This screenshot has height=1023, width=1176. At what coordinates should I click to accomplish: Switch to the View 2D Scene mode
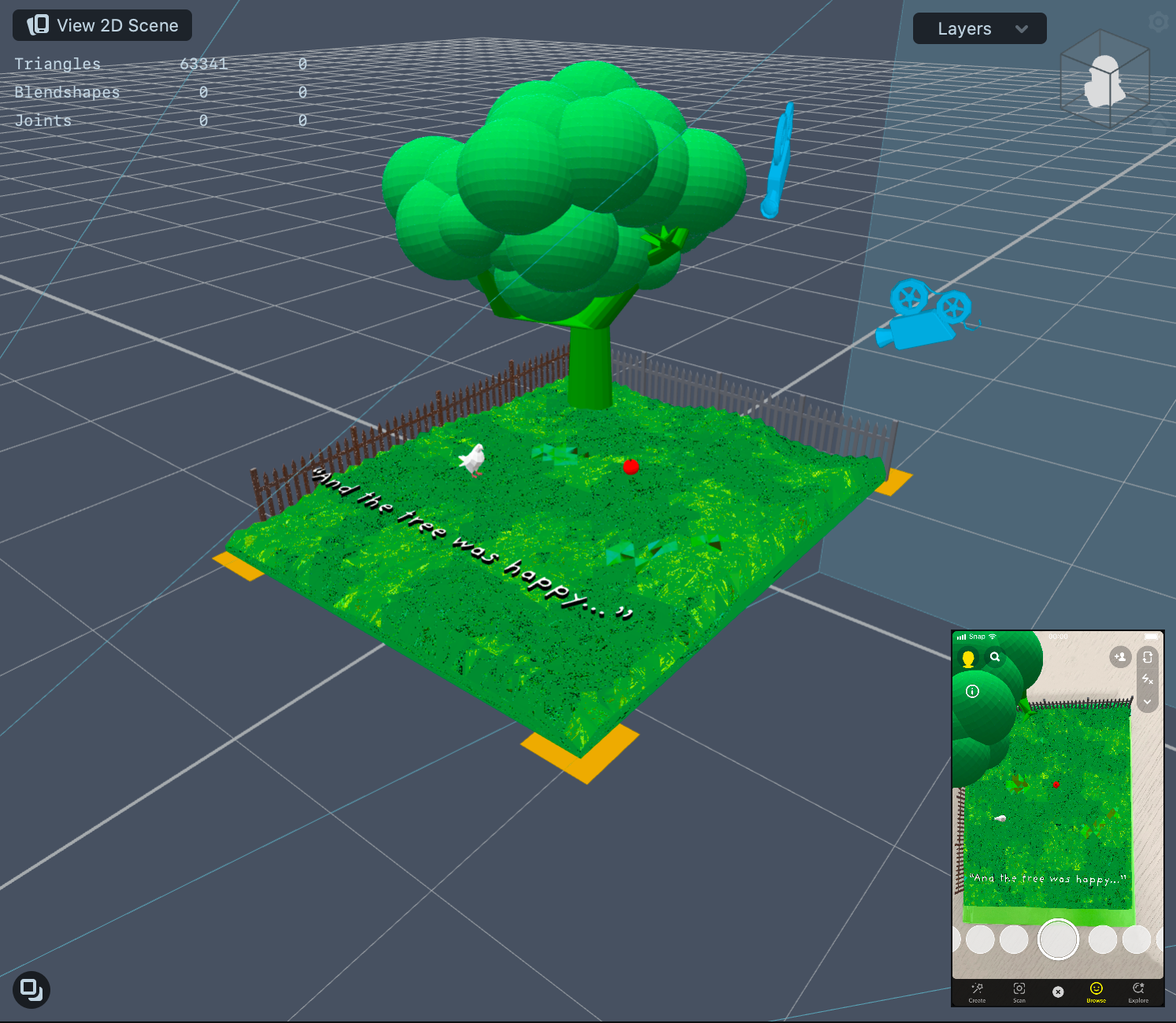102,25
